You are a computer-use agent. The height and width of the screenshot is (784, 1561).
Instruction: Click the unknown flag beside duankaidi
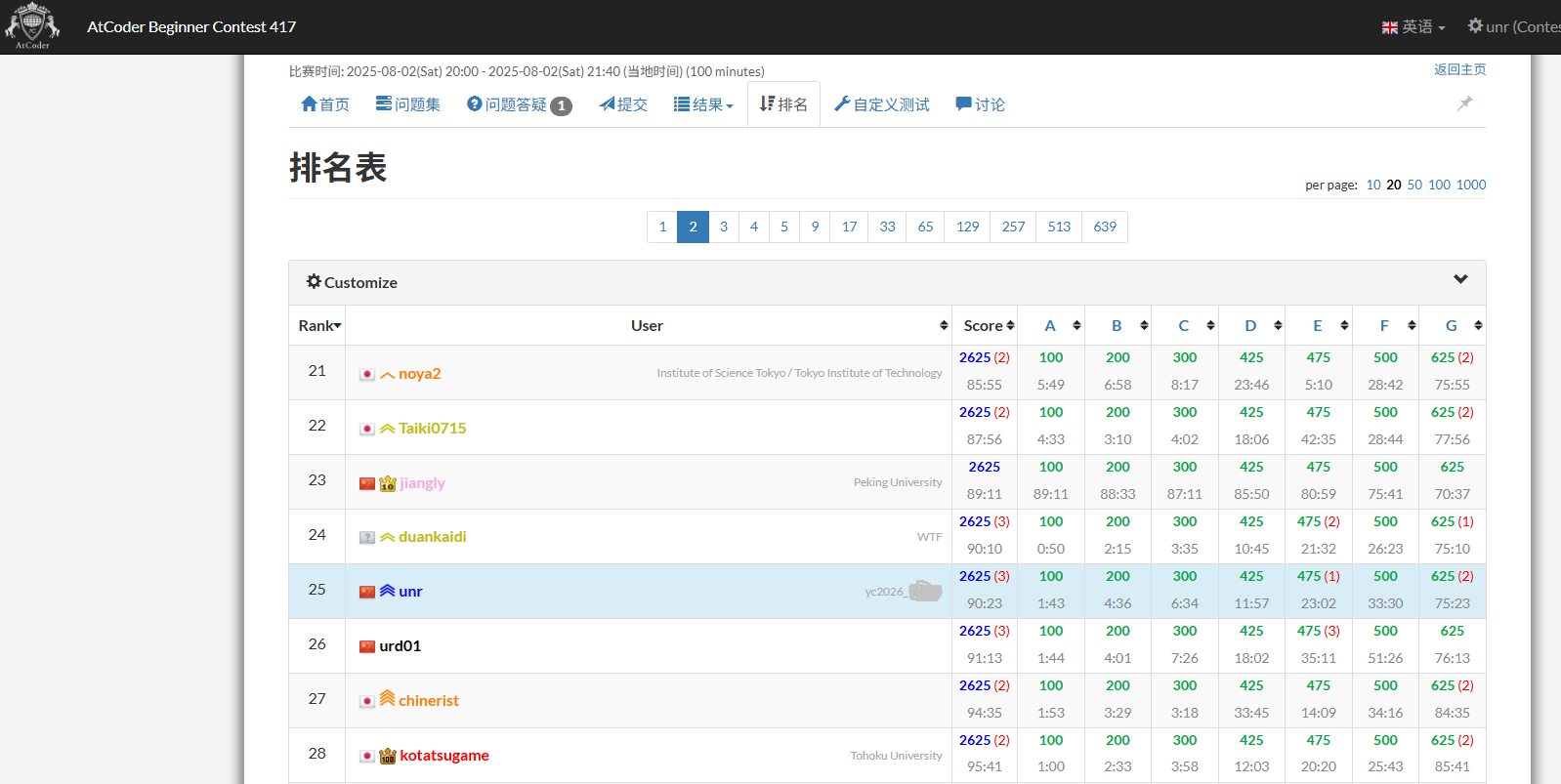click(367, 537)
